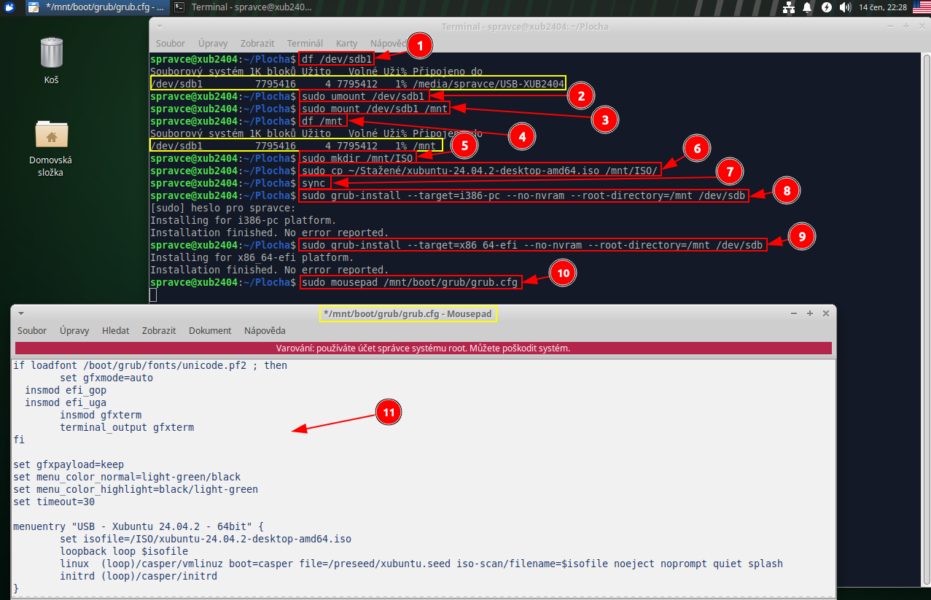Click the 'set menu_color_normal=light-green/black' line

(126, 477)
